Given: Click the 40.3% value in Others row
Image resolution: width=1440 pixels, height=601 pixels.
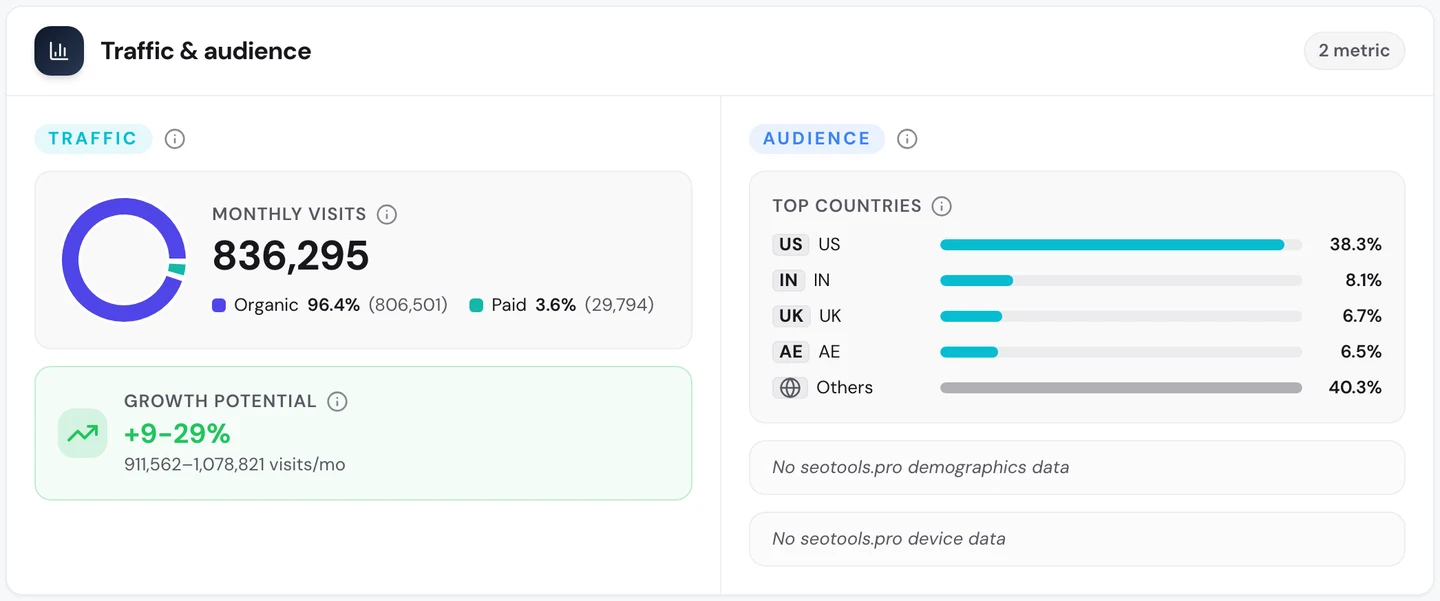Looking at the screenshot, I should click(x=1355, y=387).
